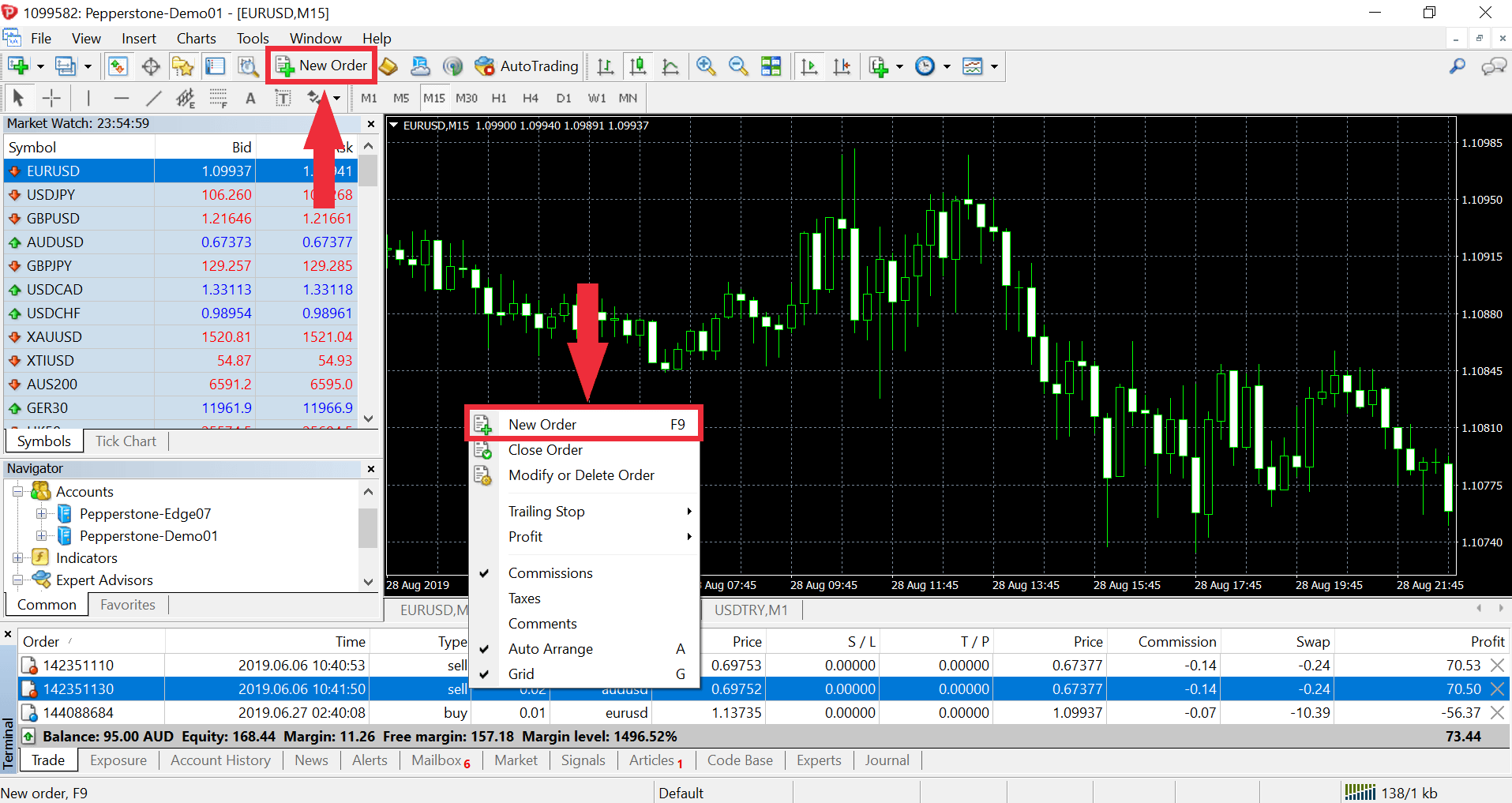Click the Market Watch vertical scrollbar

(x=368, y=282)
